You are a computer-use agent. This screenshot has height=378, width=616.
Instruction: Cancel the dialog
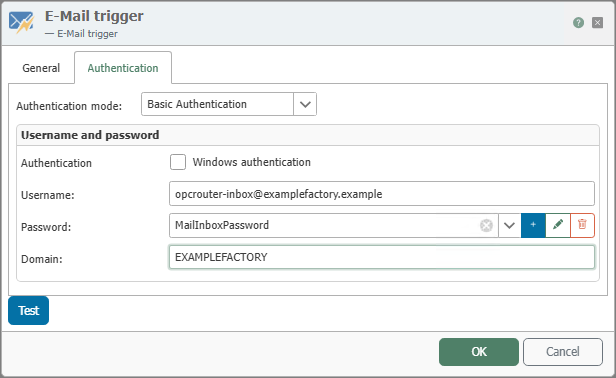pyautogui.click(x=563, y=352)
